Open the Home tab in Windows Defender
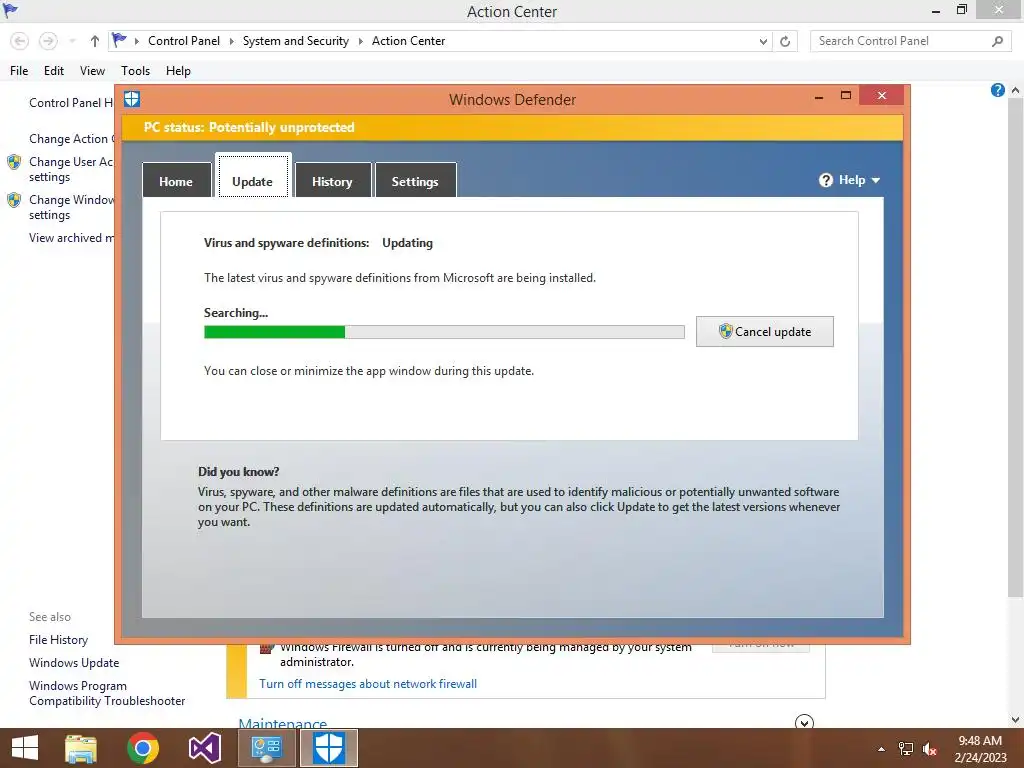The height and width of the screenshot is (768, 1024). 176,181
